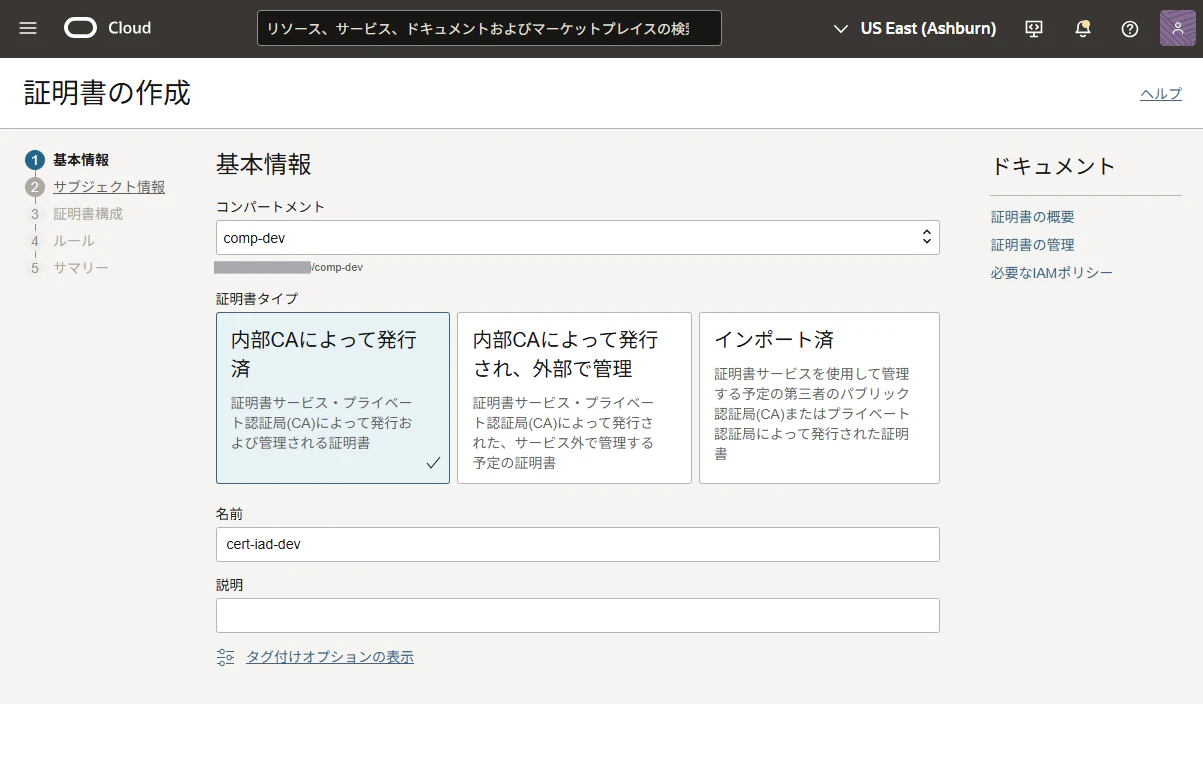Open the ヘルプ link

click(x=1161, y=93)
